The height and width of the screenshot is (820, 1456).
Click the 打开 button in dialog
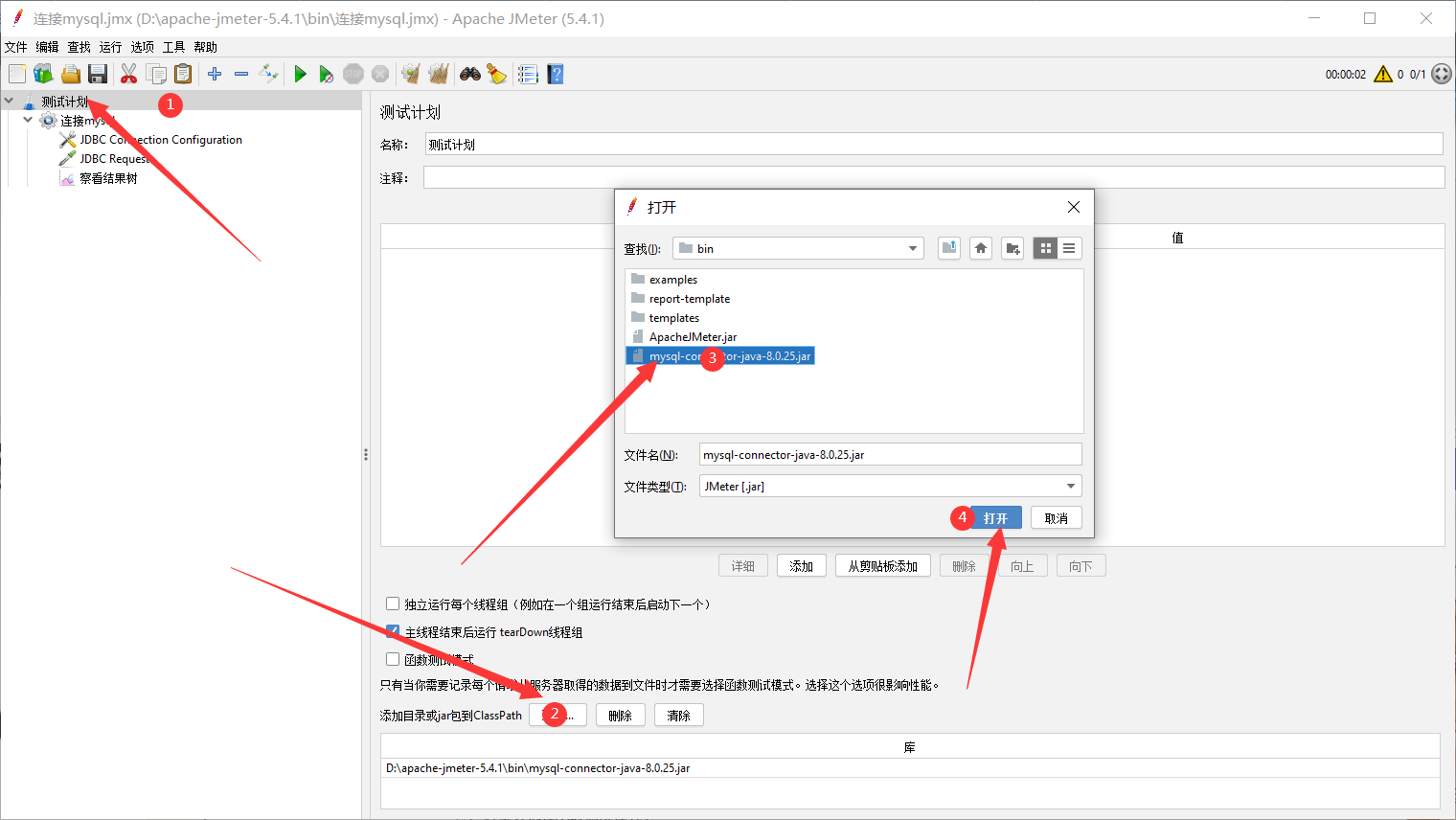pos(995,517)
